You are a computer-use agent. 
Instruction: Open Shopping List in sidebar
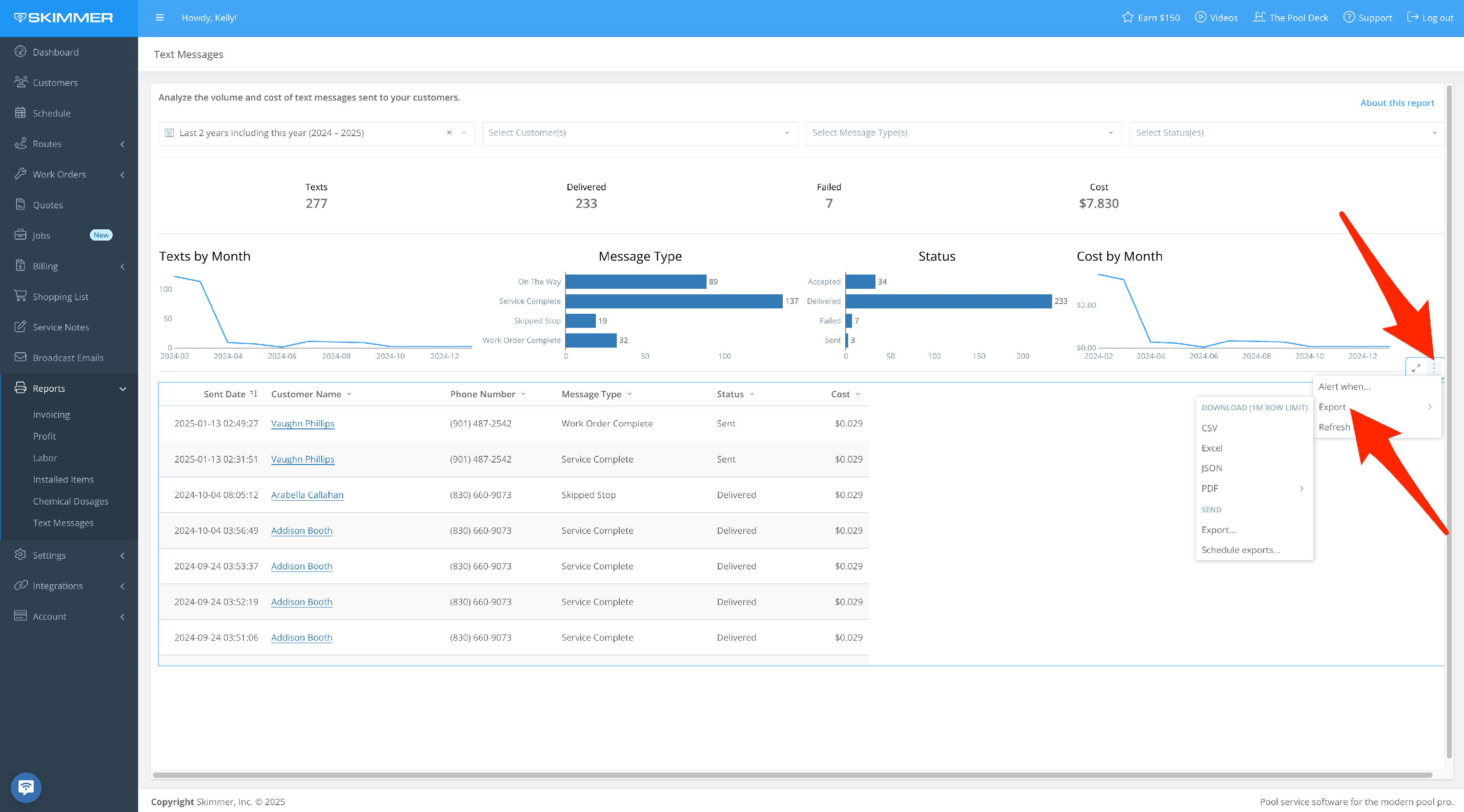(60, 296)
